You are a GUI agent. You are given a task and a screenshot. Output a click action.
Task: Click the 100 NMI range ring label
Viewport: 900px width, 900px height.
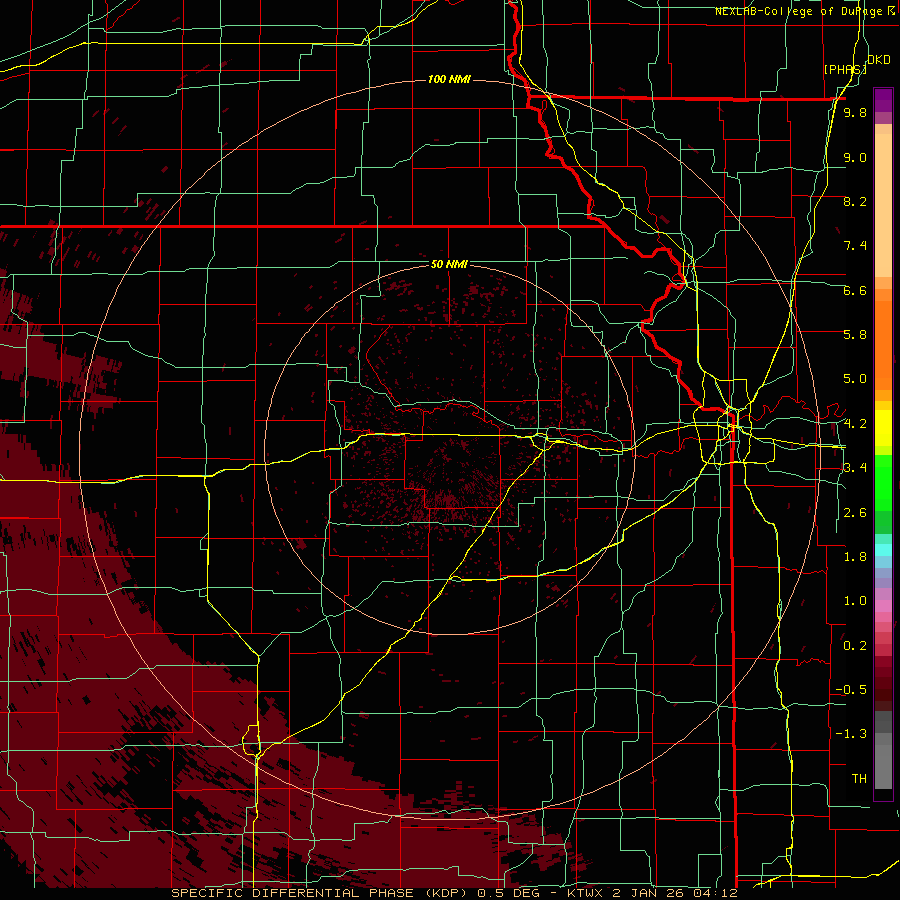click(449, 79)
